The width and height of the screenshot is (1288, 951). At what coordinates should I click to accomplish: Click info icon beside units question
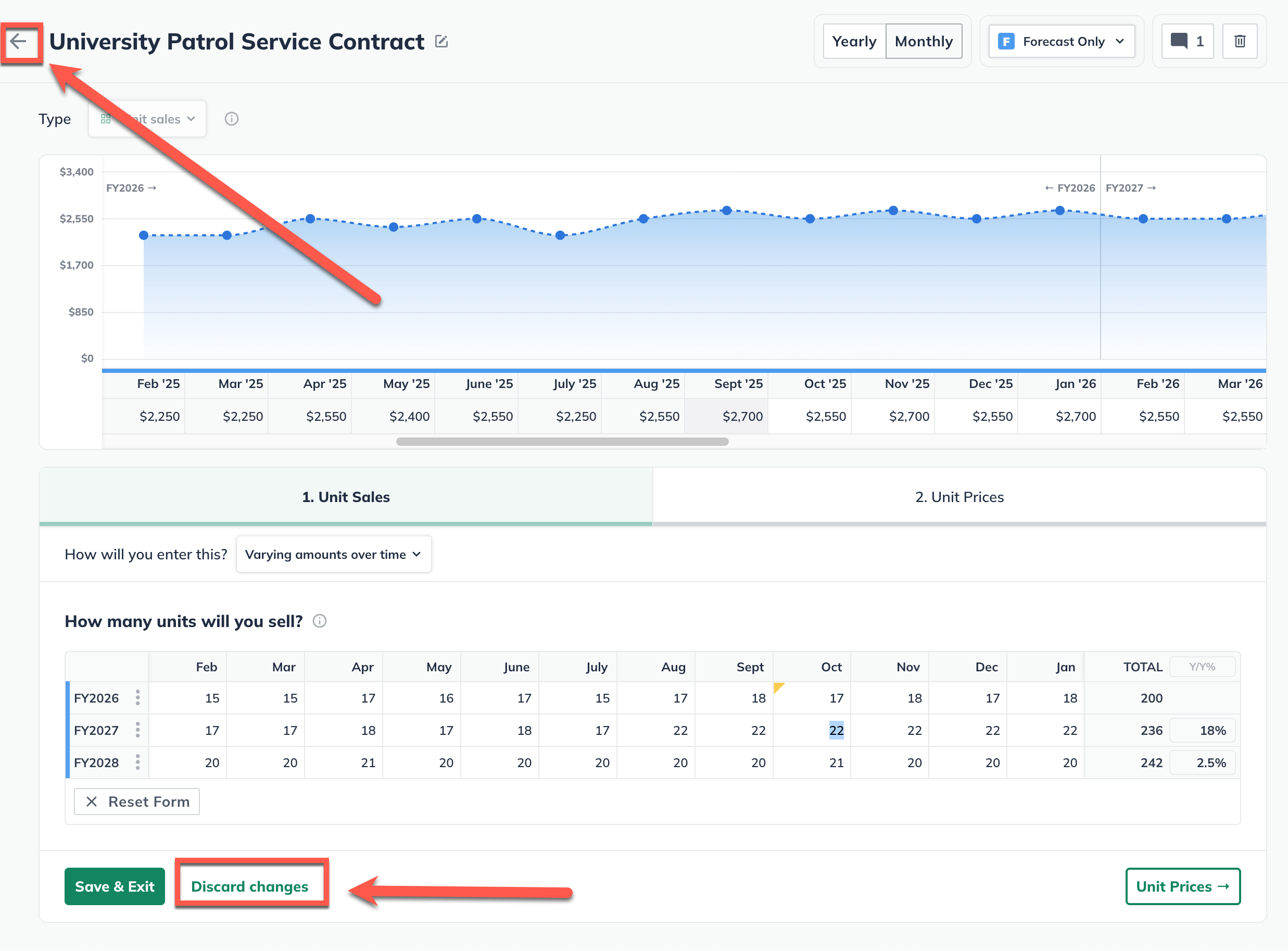click(320, 621)
